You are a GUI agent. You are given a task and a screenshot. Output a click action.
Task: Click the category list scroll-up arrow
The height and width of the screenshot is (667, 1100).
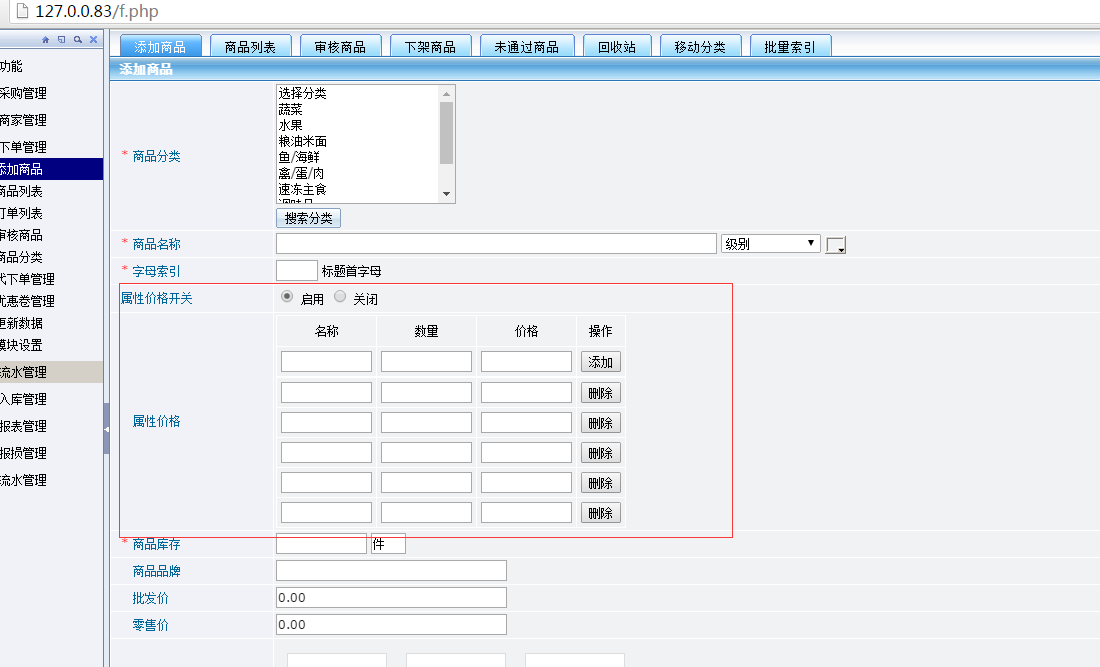446,94
